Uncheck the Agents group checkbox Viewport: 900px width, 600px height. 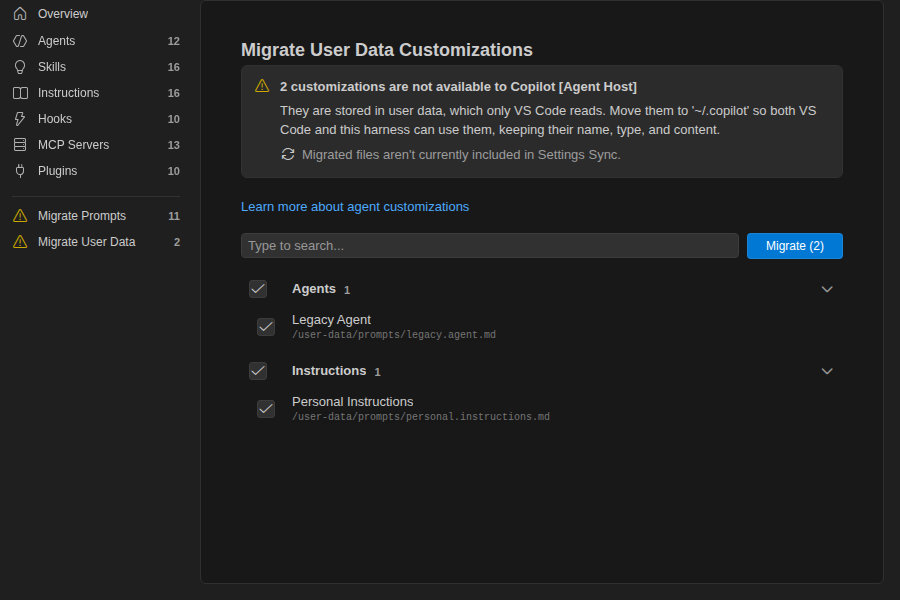point(258,289)
